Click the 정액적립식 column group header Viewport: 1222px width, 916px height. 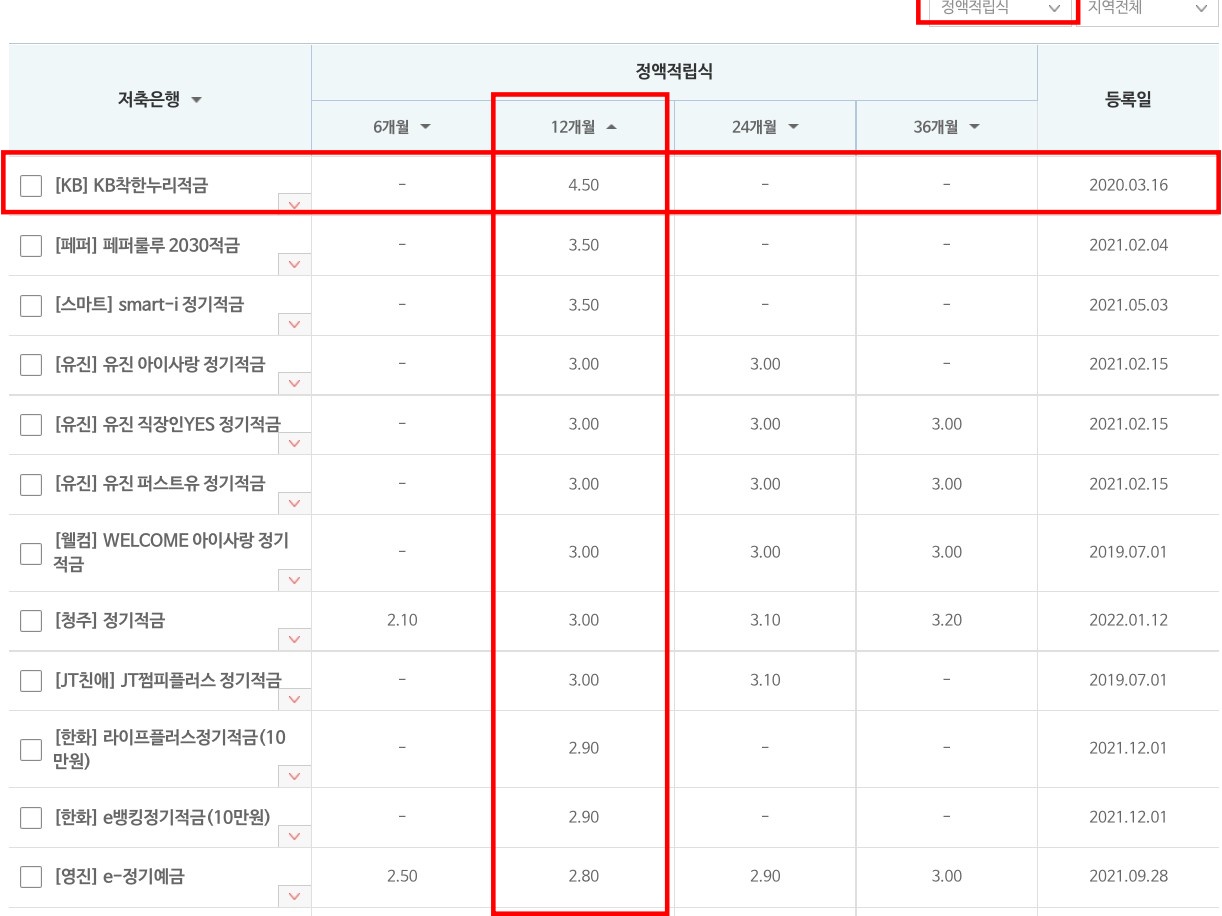pyautogui.click(x=675, y=70)
